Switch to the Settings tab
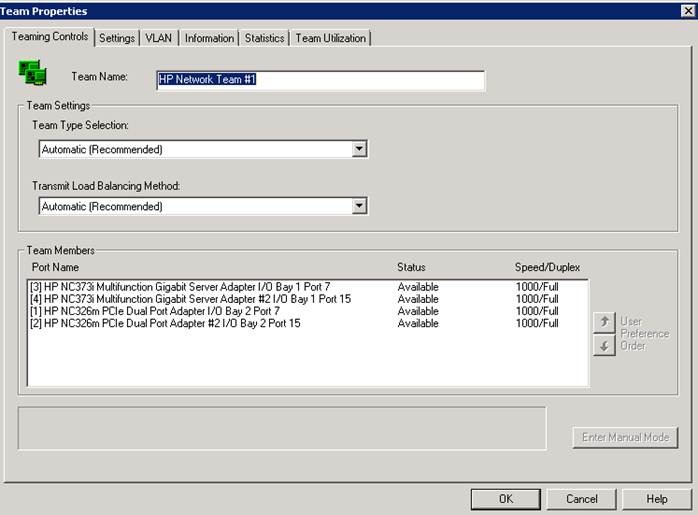Screen dimensions: 698x515 pos(117,38)
